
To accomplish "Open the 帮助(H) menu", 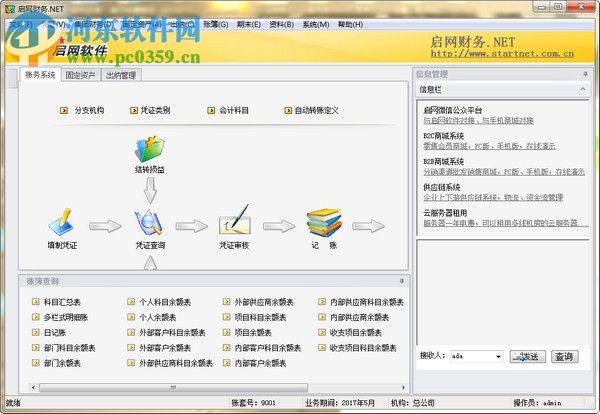I will [x=351, y=24].
